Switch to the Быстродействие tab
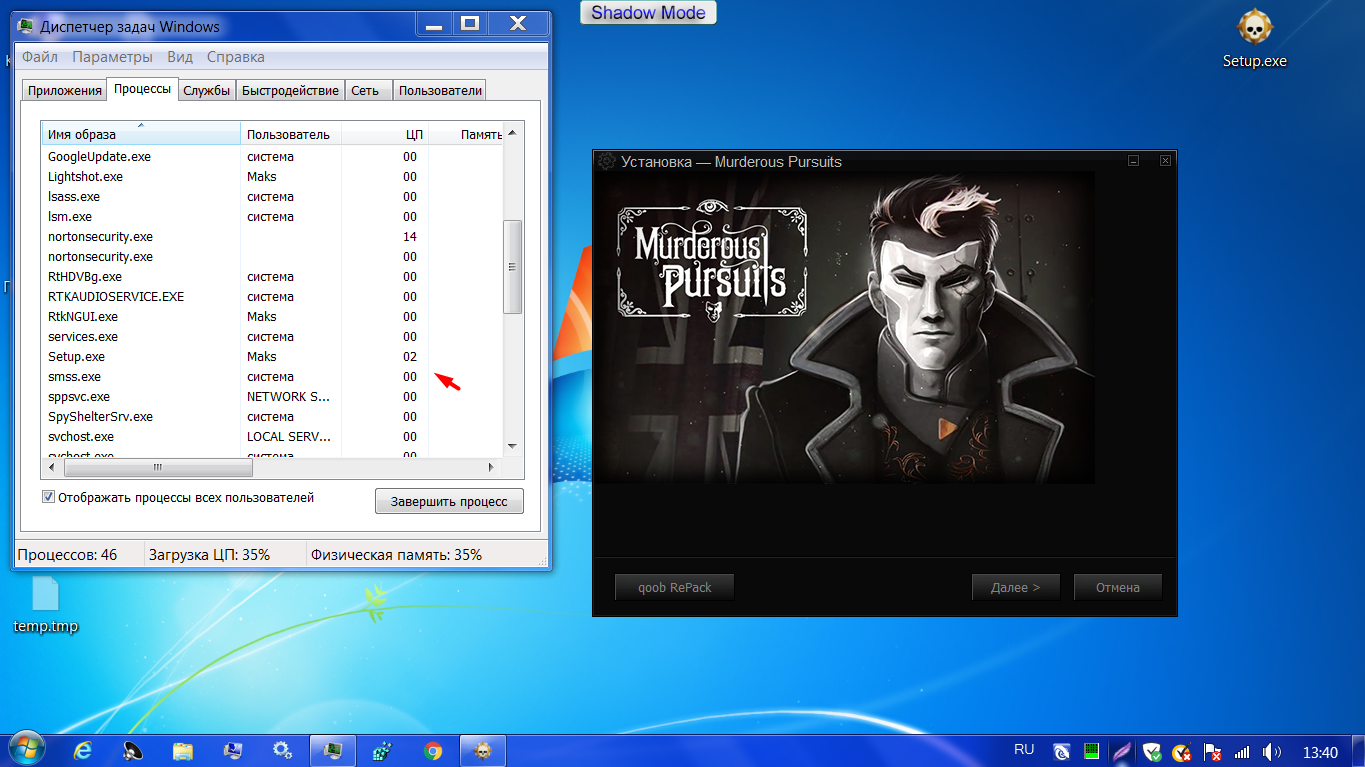This screenshot has width=1365, height=767. (290, 90)
